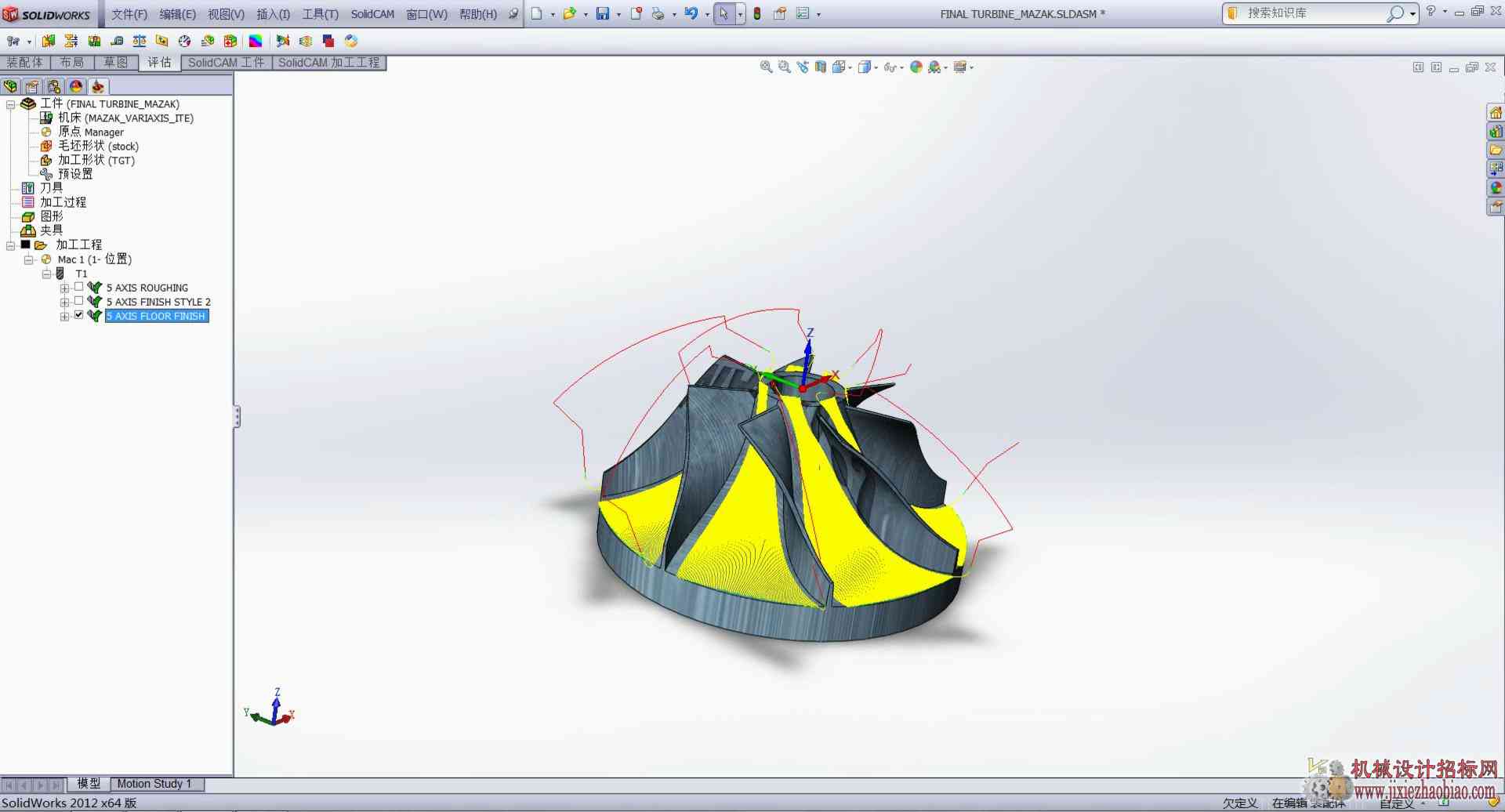Click the Open file folder icon

point(569,13)
